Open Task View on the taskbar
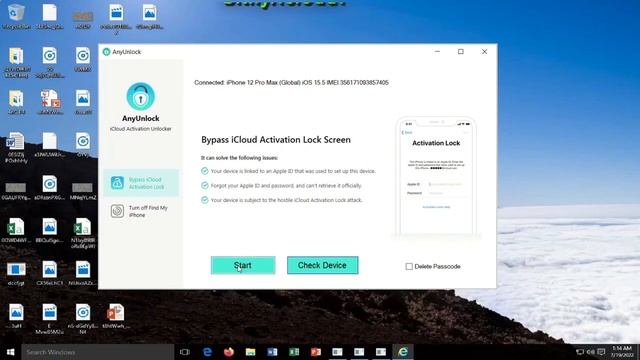The width and height of the screenshot is (640, 360). point(185,352)
